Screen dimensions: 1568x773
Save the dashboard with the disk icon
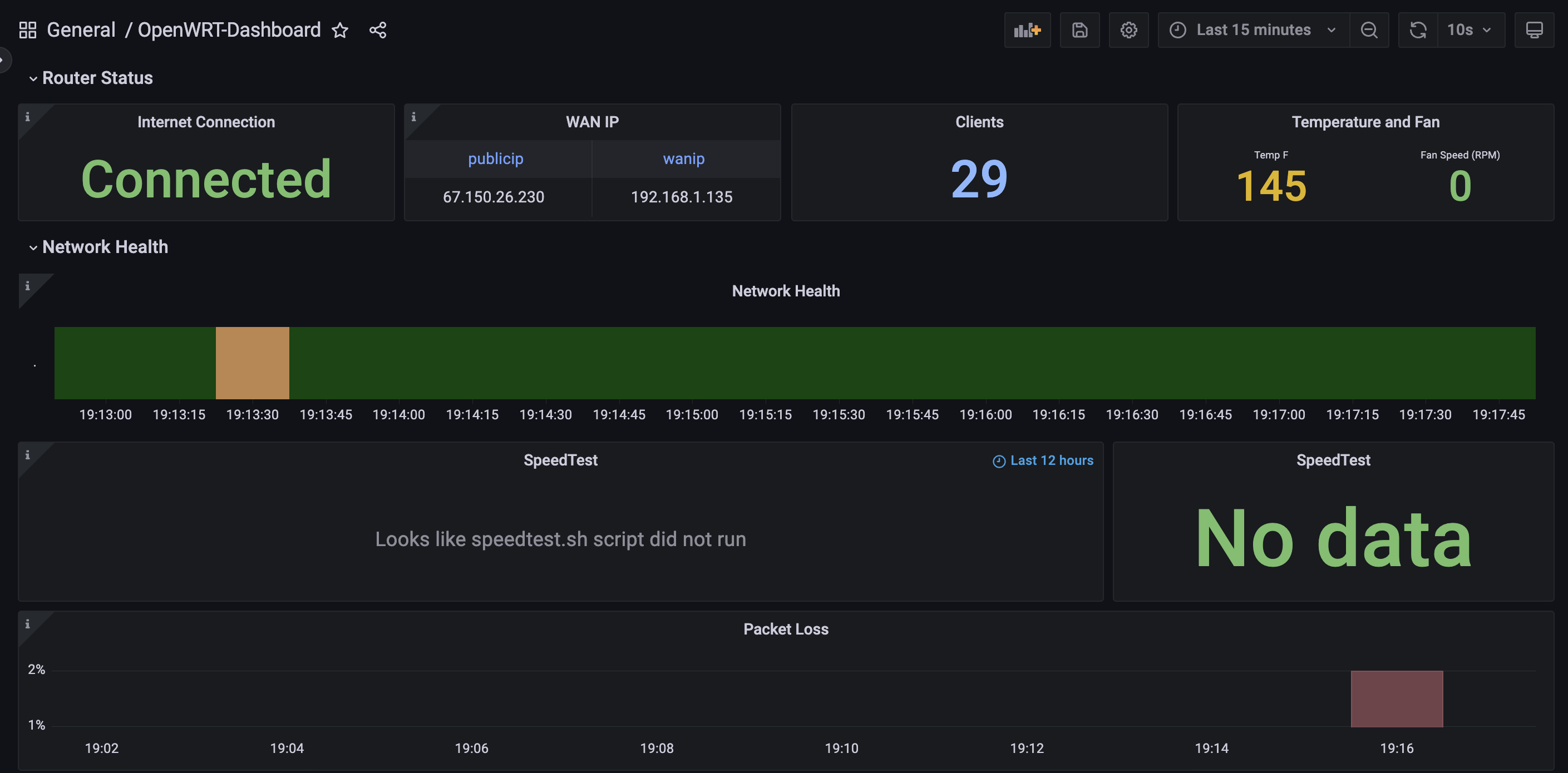pos(1079,30)
